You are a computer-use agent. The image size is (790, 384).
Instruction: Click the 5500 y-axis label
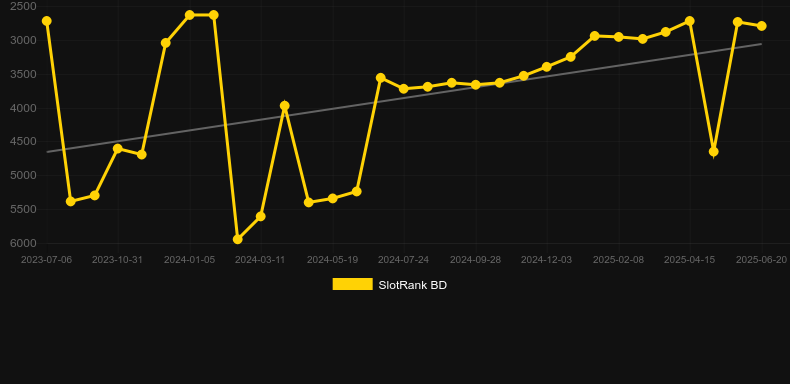(x=23, y=209)
